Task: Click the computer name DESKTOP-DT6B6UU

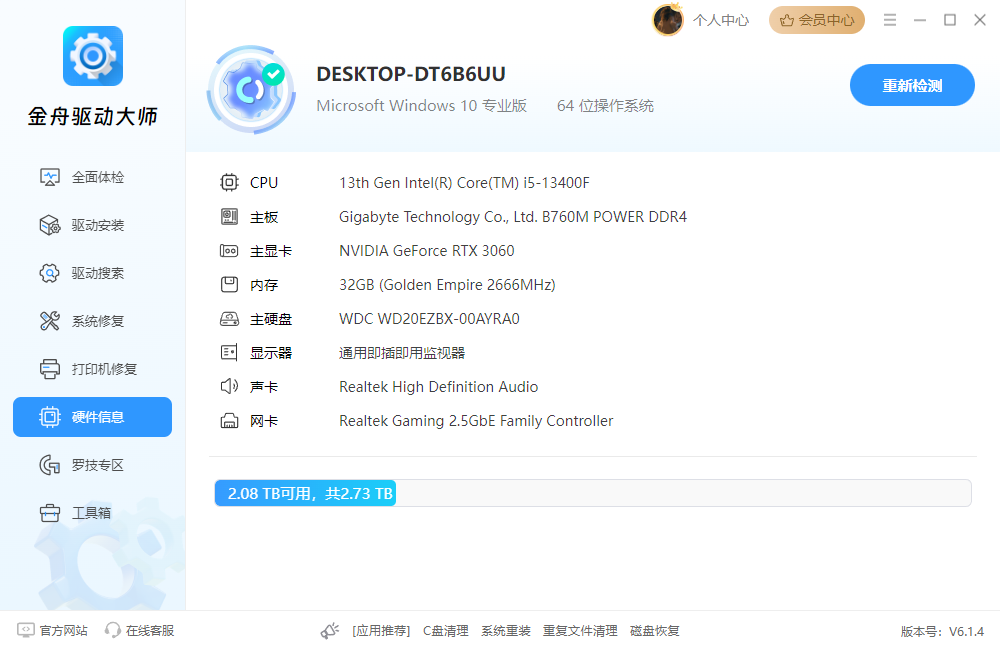Action: coord(411,74)
